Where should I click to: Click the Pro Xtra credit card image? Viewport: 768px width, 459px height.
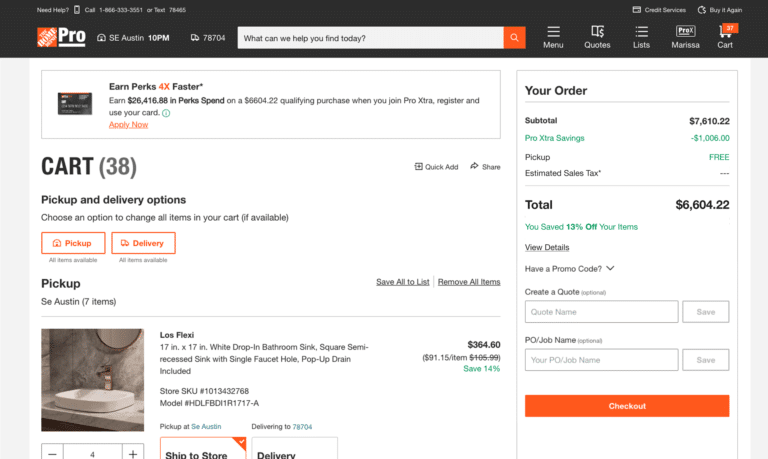pos(74,103)
